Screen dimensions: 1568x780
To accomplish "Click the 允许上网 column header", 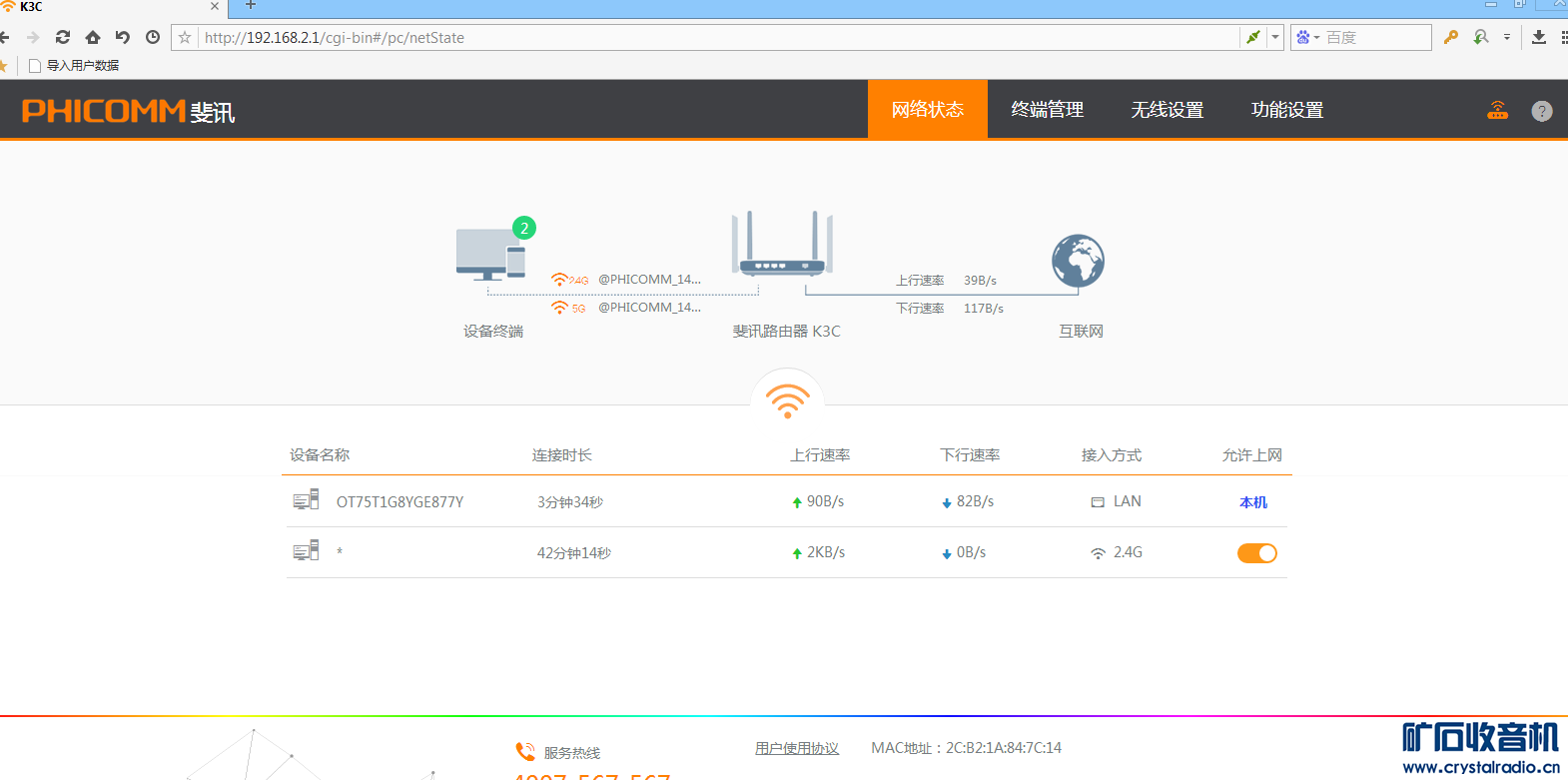I will [x=1251, y=455].
